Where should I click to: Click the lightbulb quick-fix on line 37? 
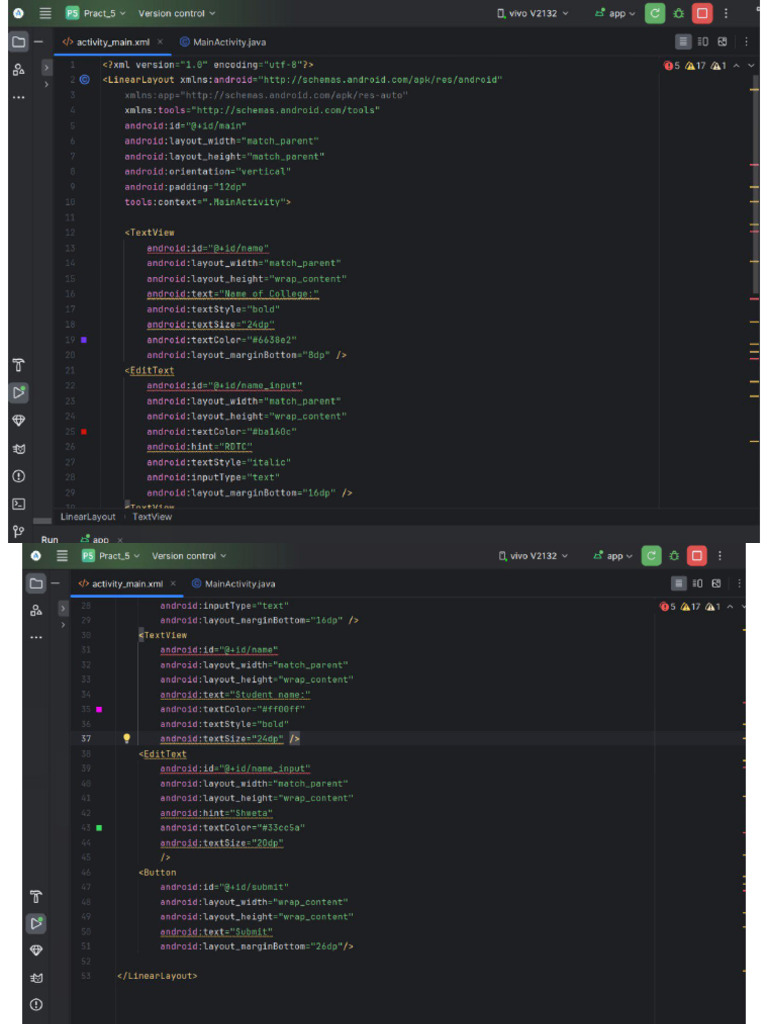(x=127, y=739)
